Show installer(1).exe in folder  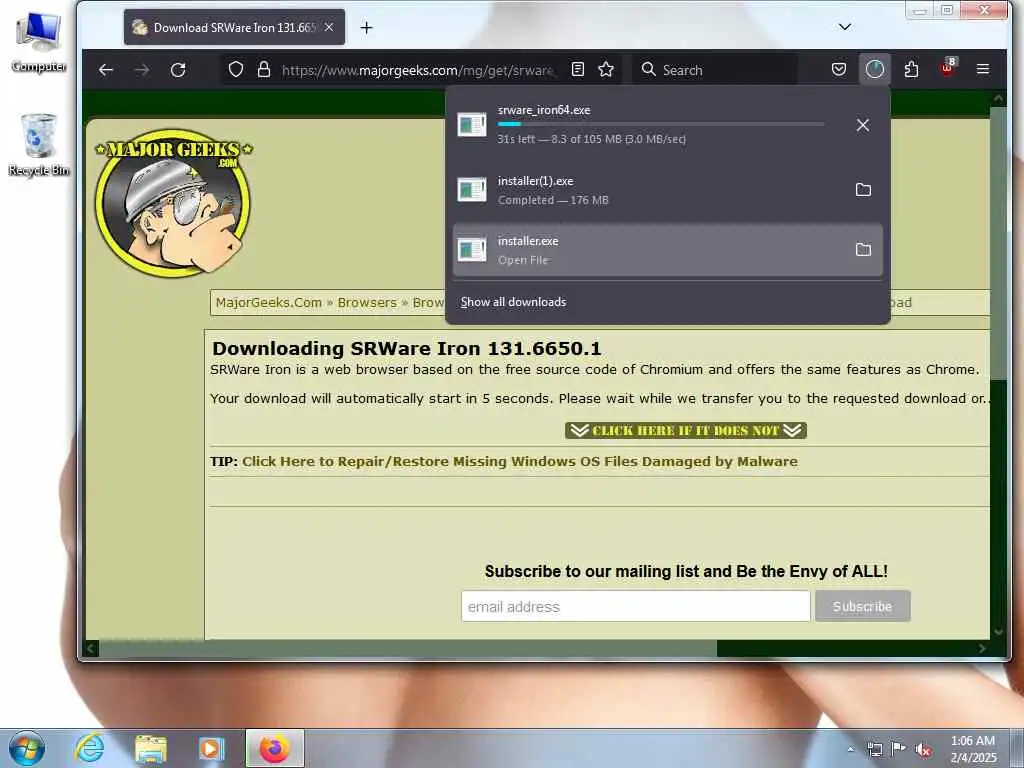point(863,189)
